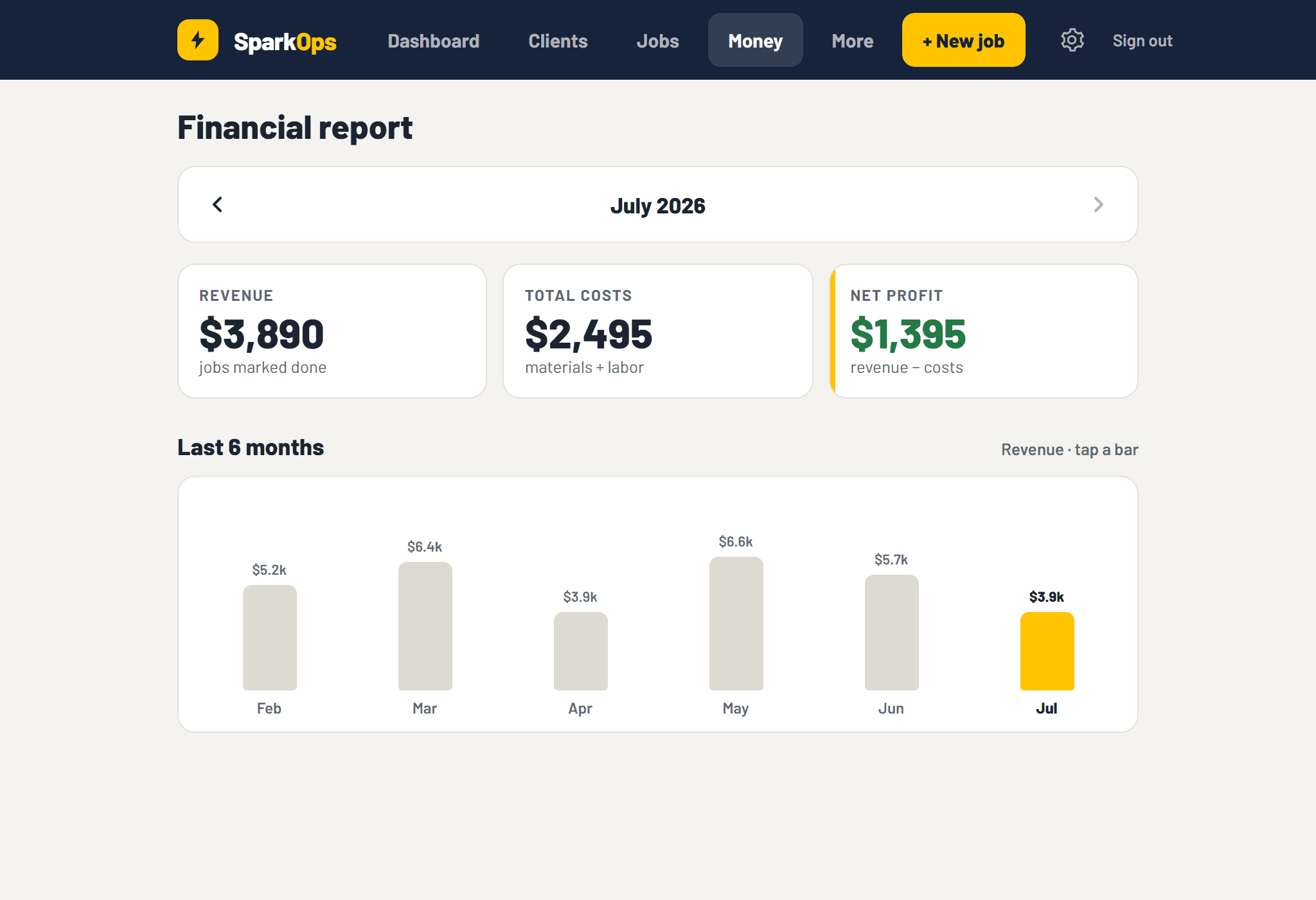Open the Clients nav item
The width and height of the screenshot is (1316, 900).
click(x=558, y=40)
